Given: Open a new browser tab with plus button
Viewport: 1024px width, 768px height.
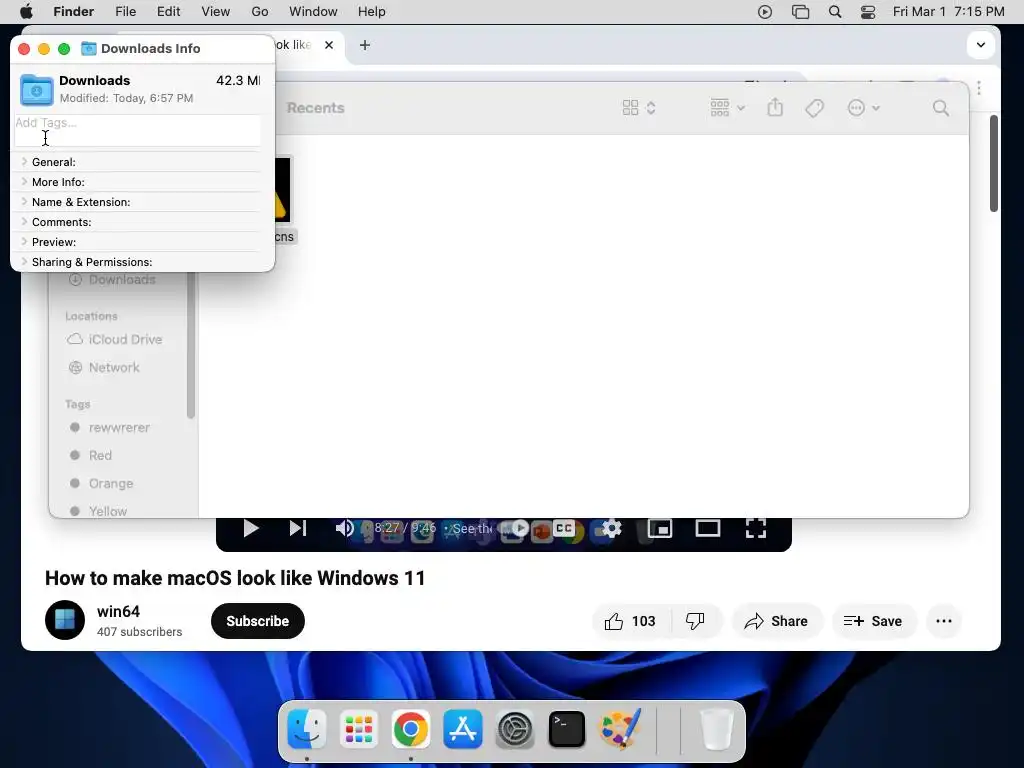Looking at the screenshot, I should point(365,45).
